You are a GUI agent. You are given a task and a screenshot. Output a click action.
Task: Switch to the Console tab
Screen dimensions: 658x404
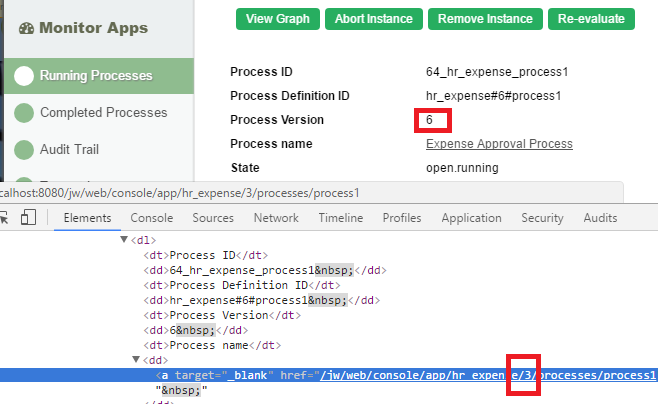coord(152,218)
